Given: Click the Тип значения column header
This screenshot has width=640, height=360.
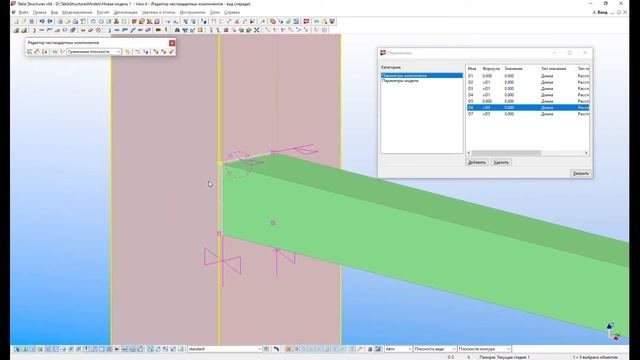Looking at the screenshot, I should (x=553, y=69).
